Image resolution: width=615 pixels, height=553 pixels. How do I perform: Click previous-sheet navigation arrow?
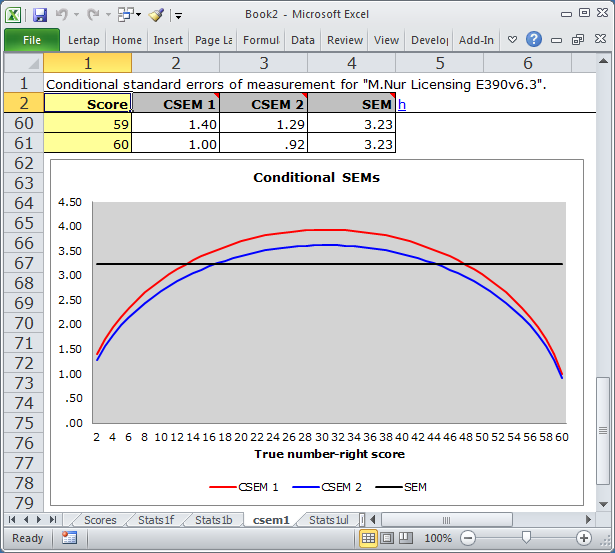click(26, 520)
